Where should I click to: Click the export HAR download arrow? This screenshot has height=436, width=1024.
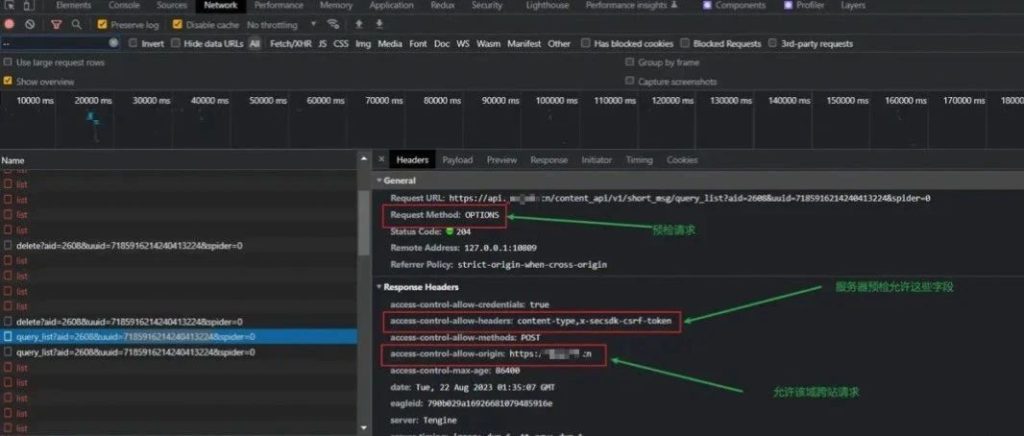coord(379,24)
